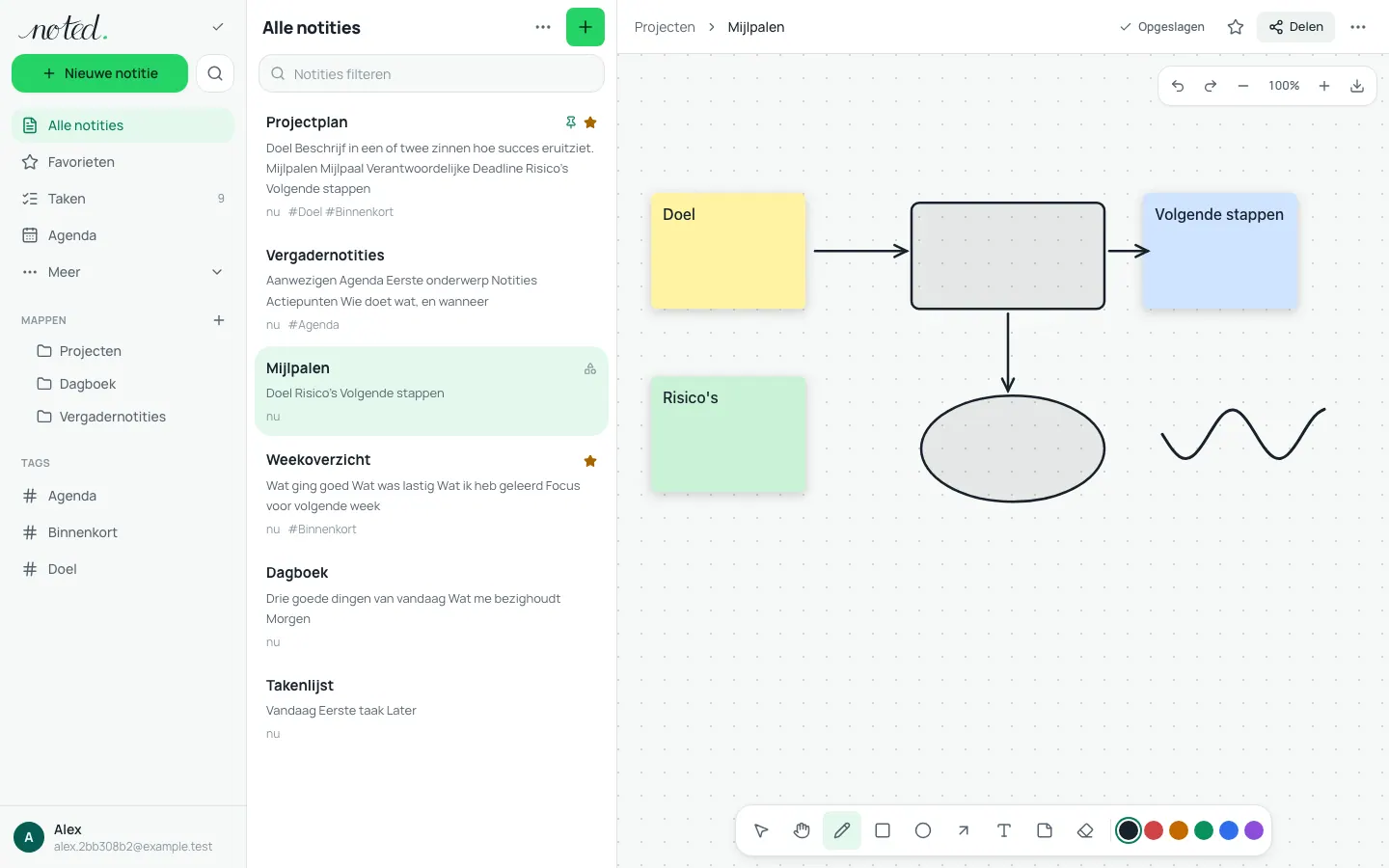The image size is (1389, 868).
Task: Open workspace dropdown next to noted logo
Action: pyautogui.click(x=218, y=27)
